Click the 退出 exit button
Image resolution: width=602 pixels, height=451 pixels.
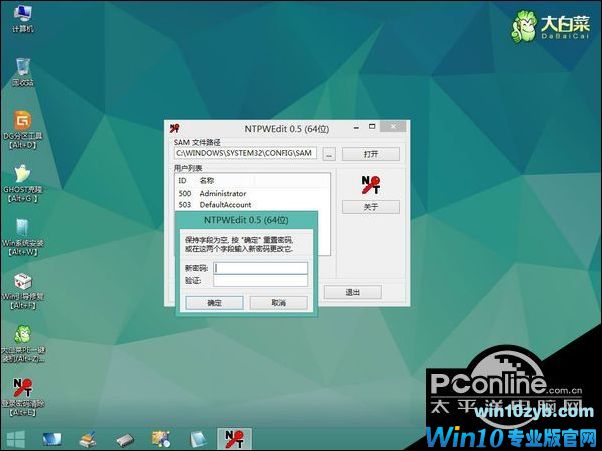[x=352, y=292]
